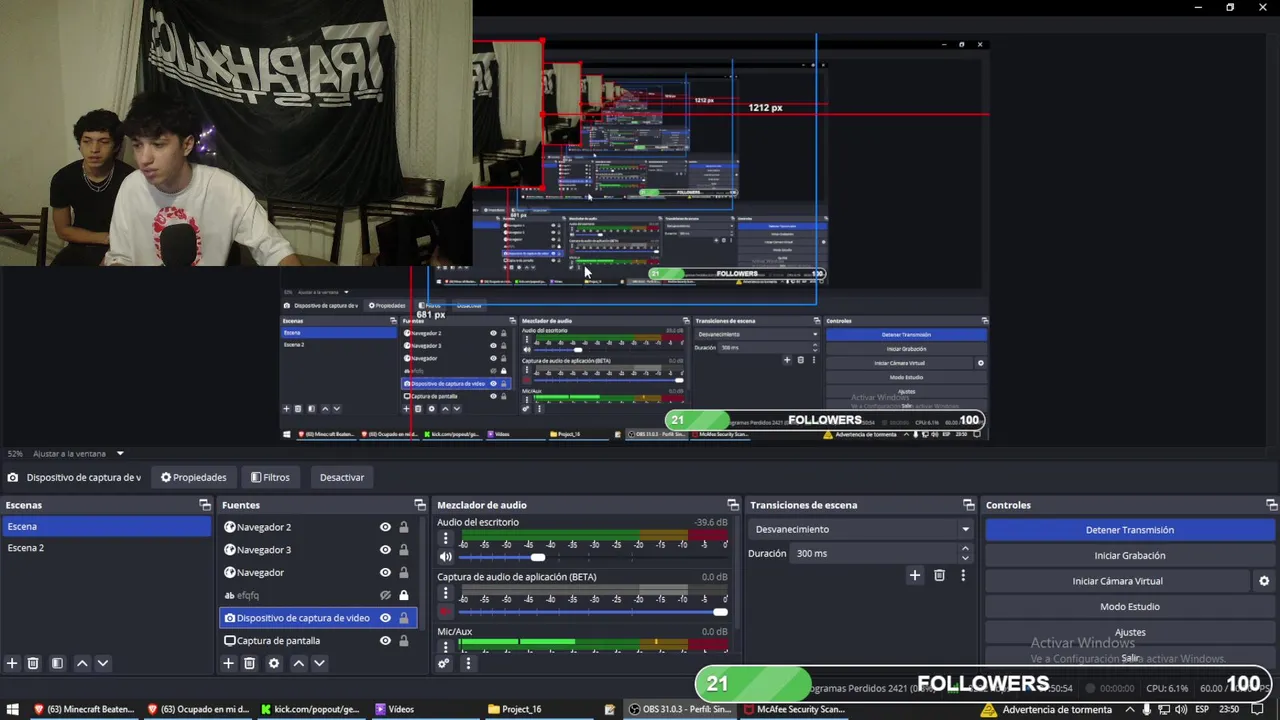
Task: Decrease the transition duration with the down stepper
Action: point(965,557)
